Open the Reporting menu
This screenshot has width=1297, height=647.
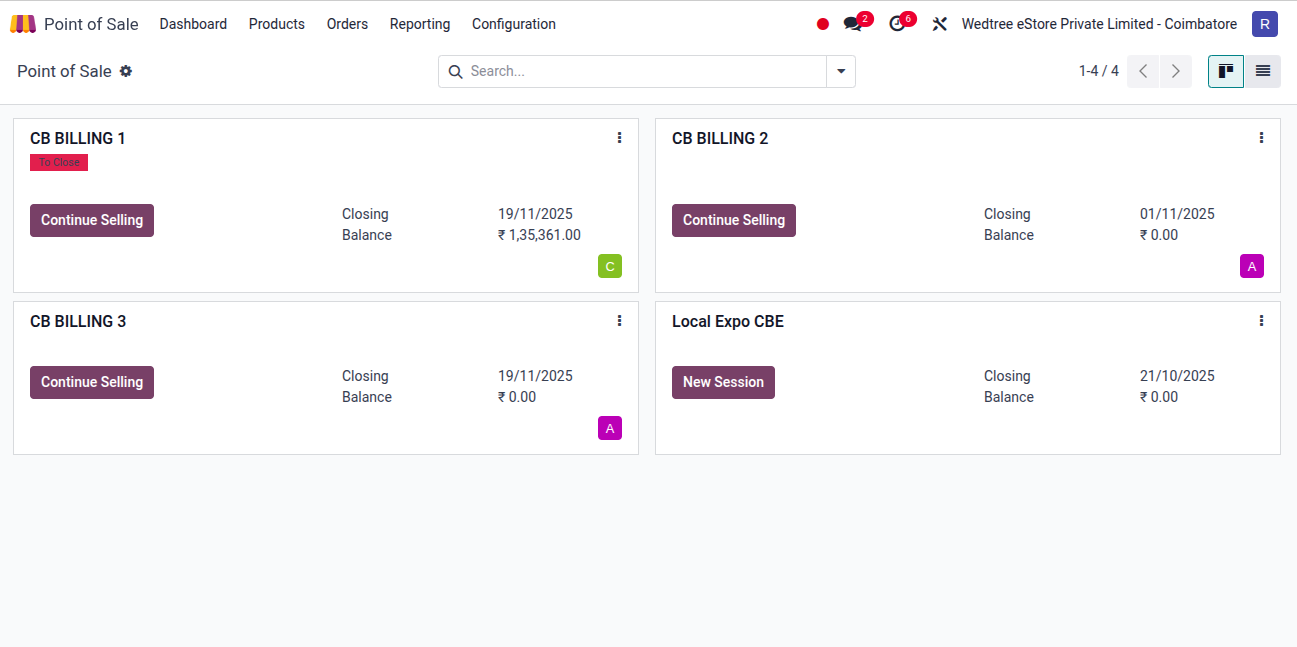420,24
